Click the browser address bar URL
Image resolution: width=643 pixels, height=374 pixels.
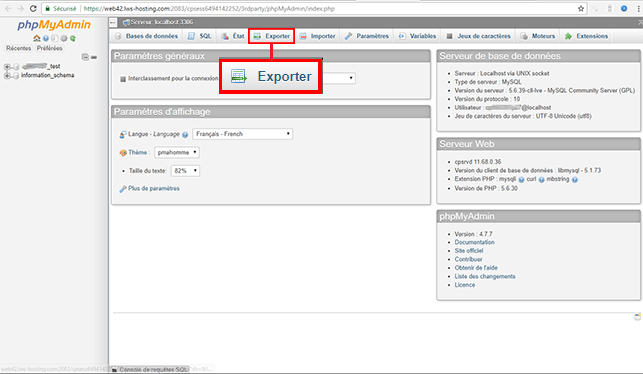click(209, 9)
